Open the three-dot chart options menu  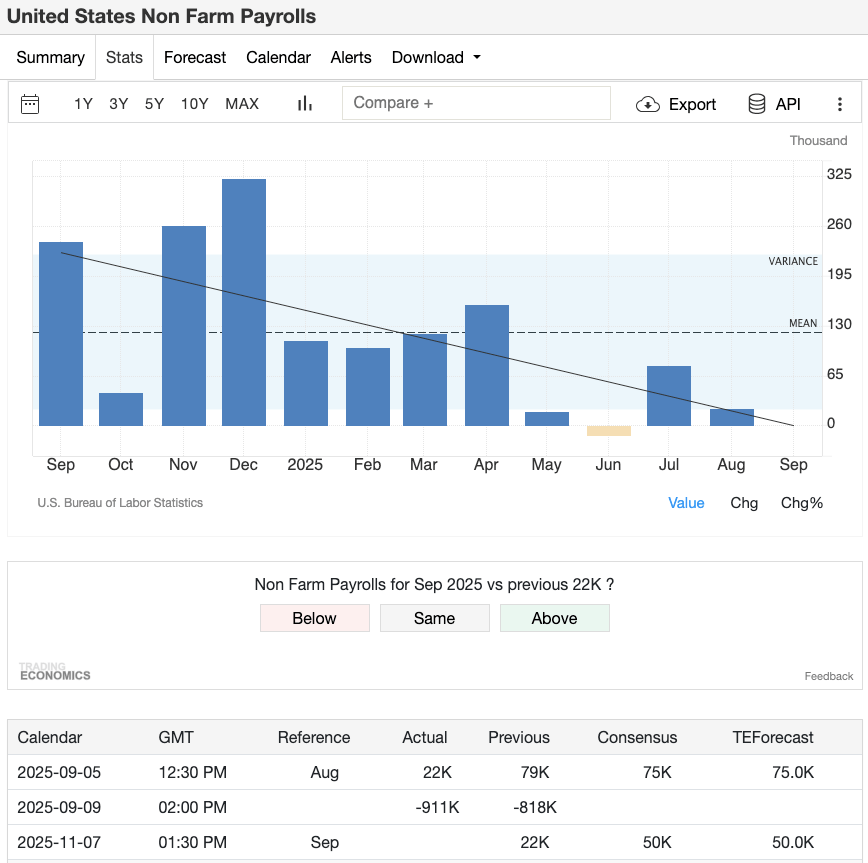[840, 103]
